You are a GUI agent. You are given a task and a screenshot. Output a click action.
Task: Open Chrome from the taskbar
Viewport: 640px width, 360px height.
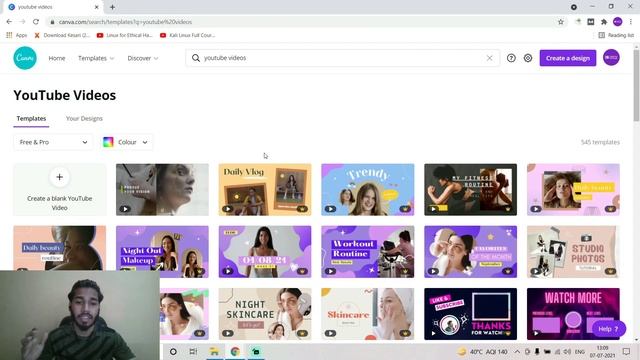(x=235, y=351)
